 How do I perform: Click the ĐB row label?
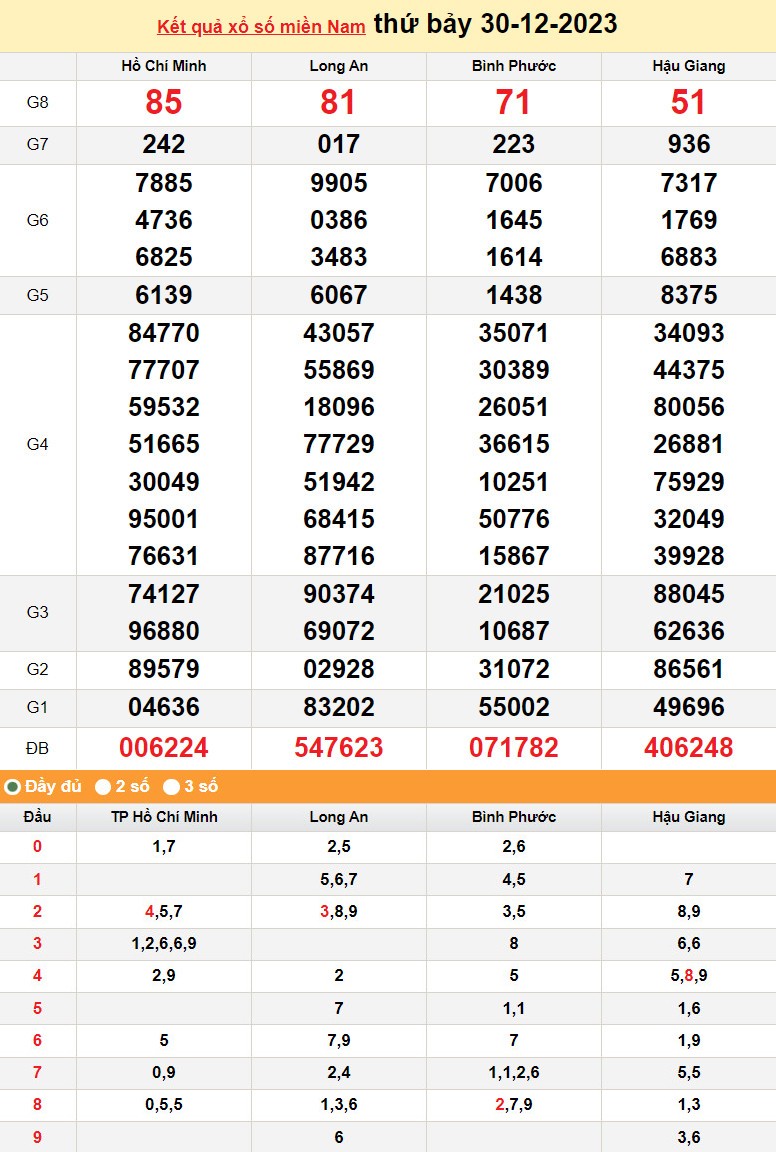click(x=38, y=748)
